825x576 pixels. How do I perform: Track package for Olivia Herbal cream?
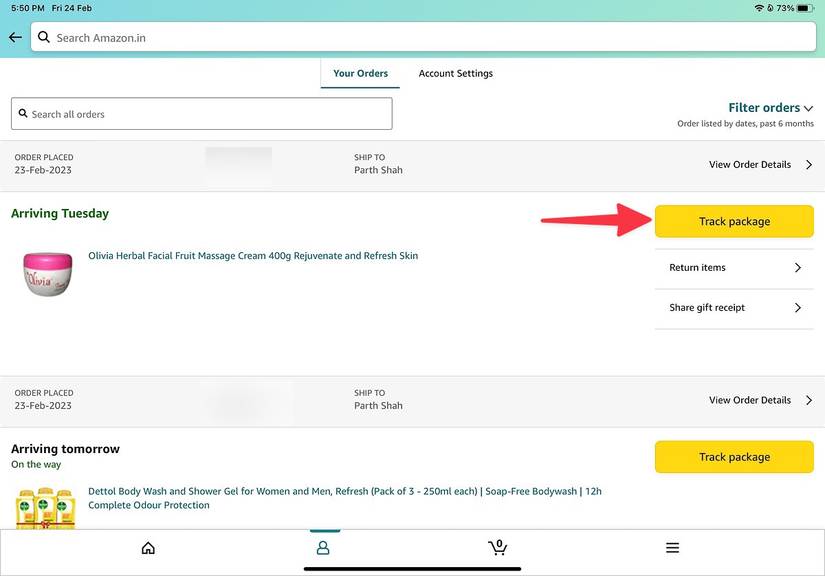(734, 222)
